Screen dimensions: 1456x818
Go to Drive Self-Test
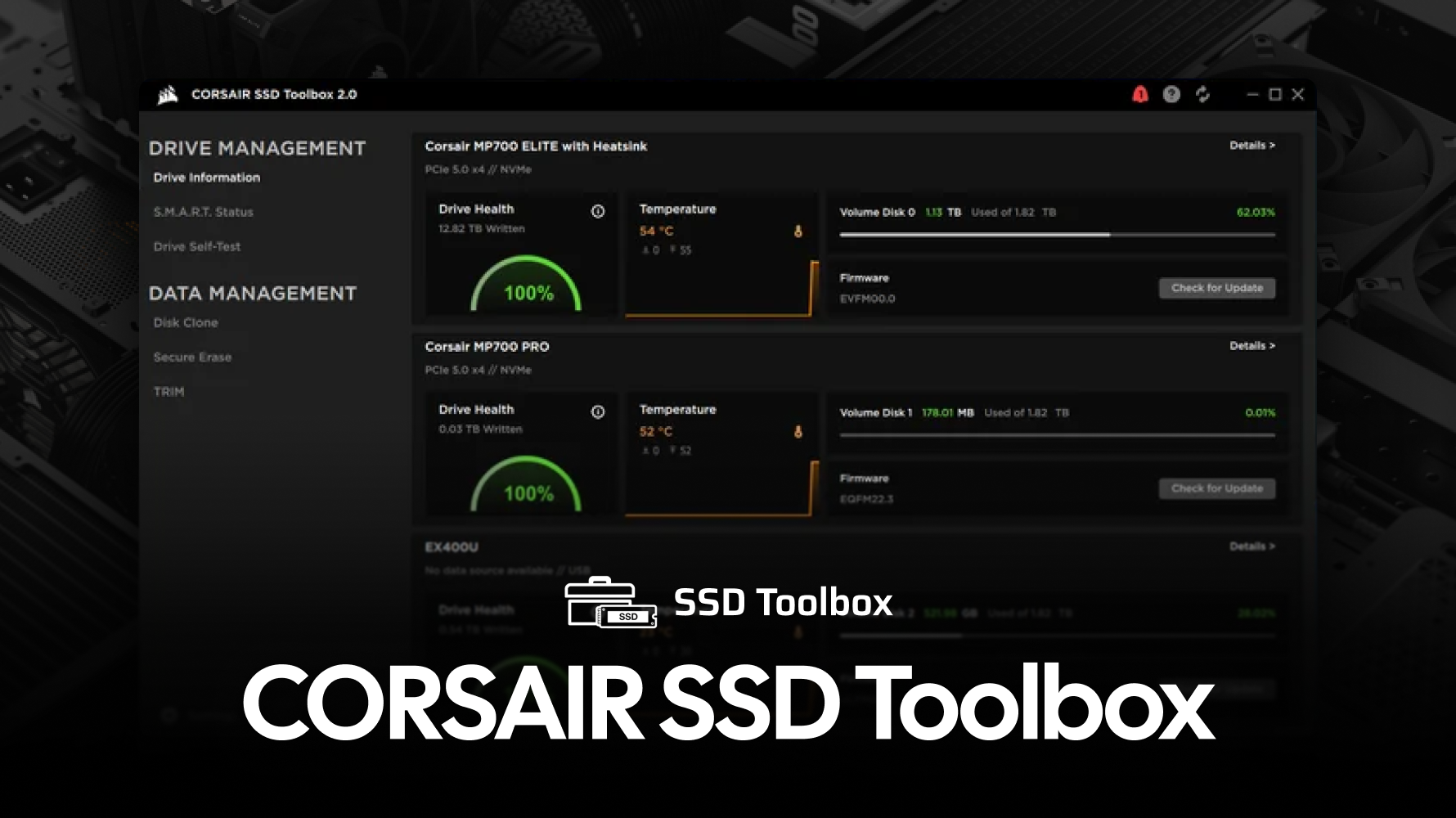197,246
